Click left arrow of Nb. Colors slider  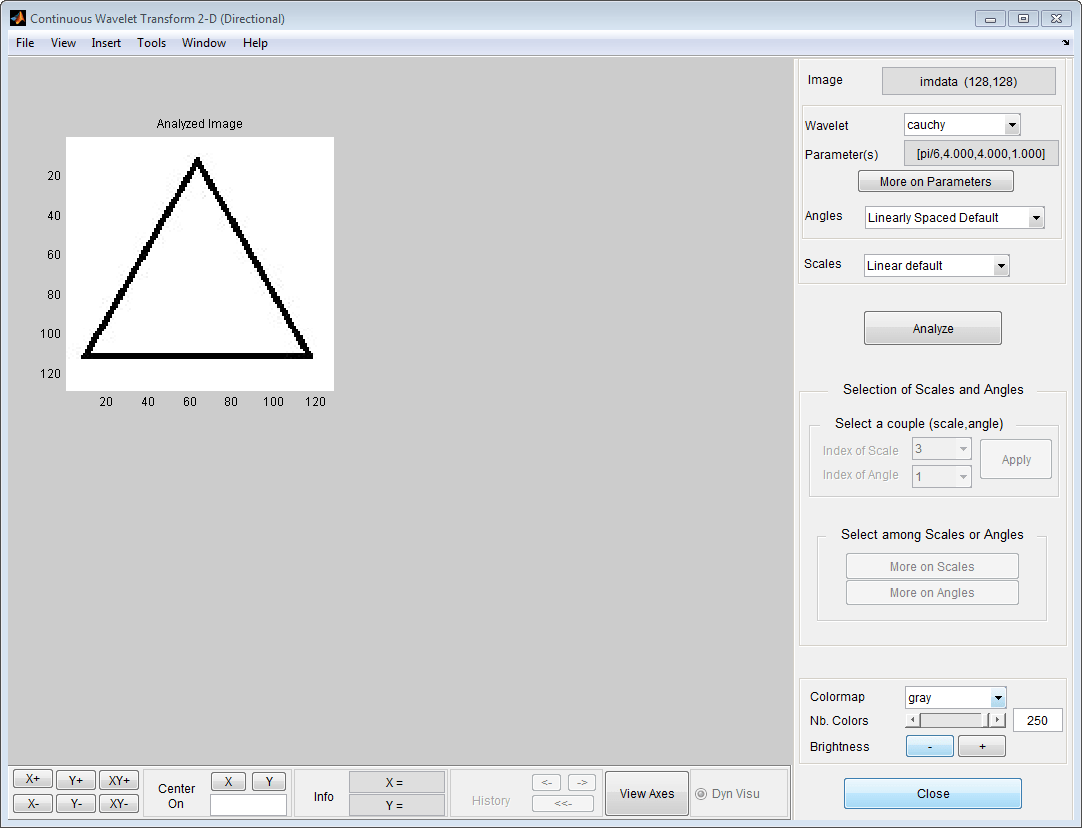pos(913,720)
